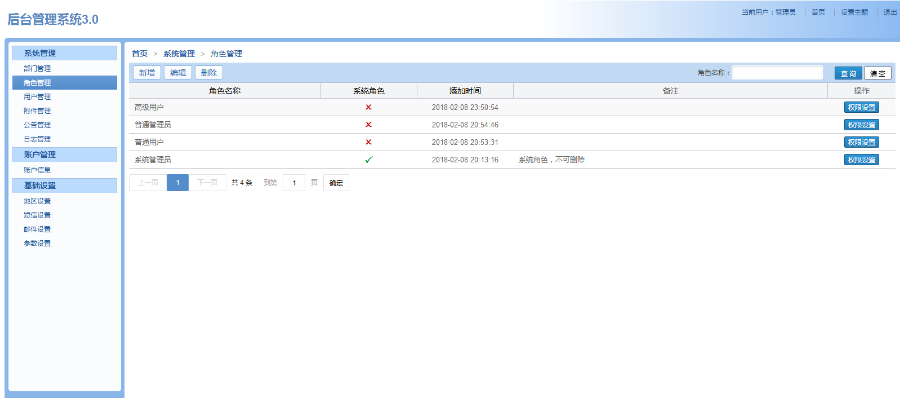Open 邮件设置 in the sidebar

click(x=37, y=229)
